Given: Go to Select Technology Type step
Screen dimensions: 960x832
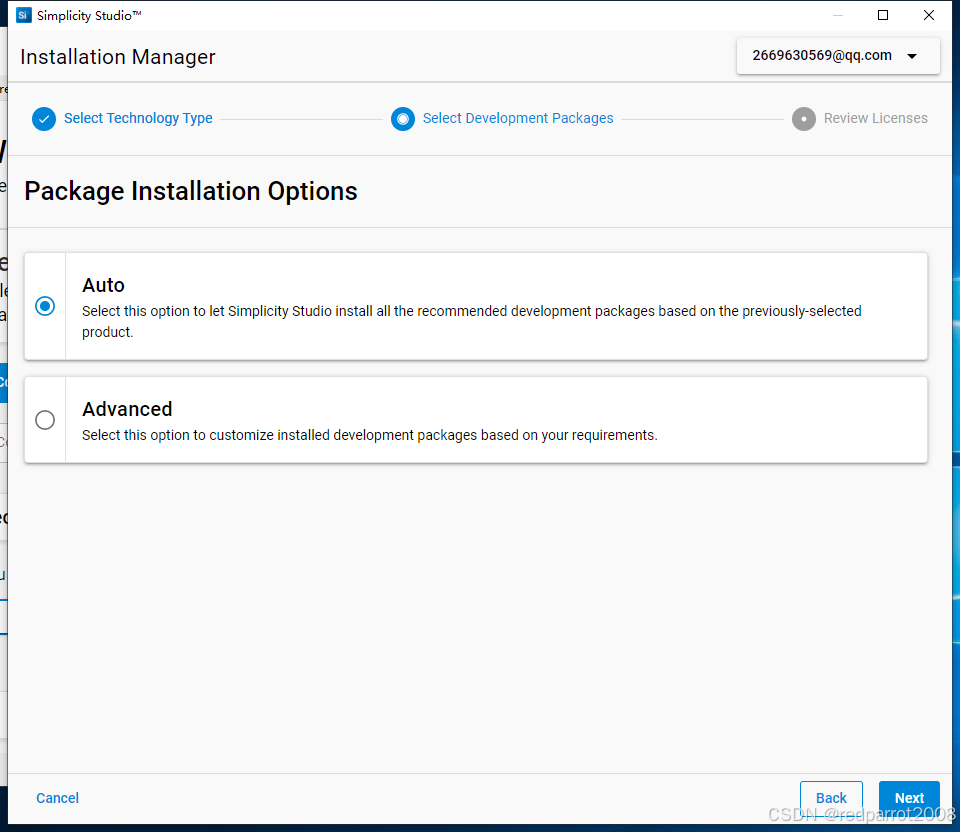Looking at the screenshot, I should pyautogui.click(x=138, y=118).
